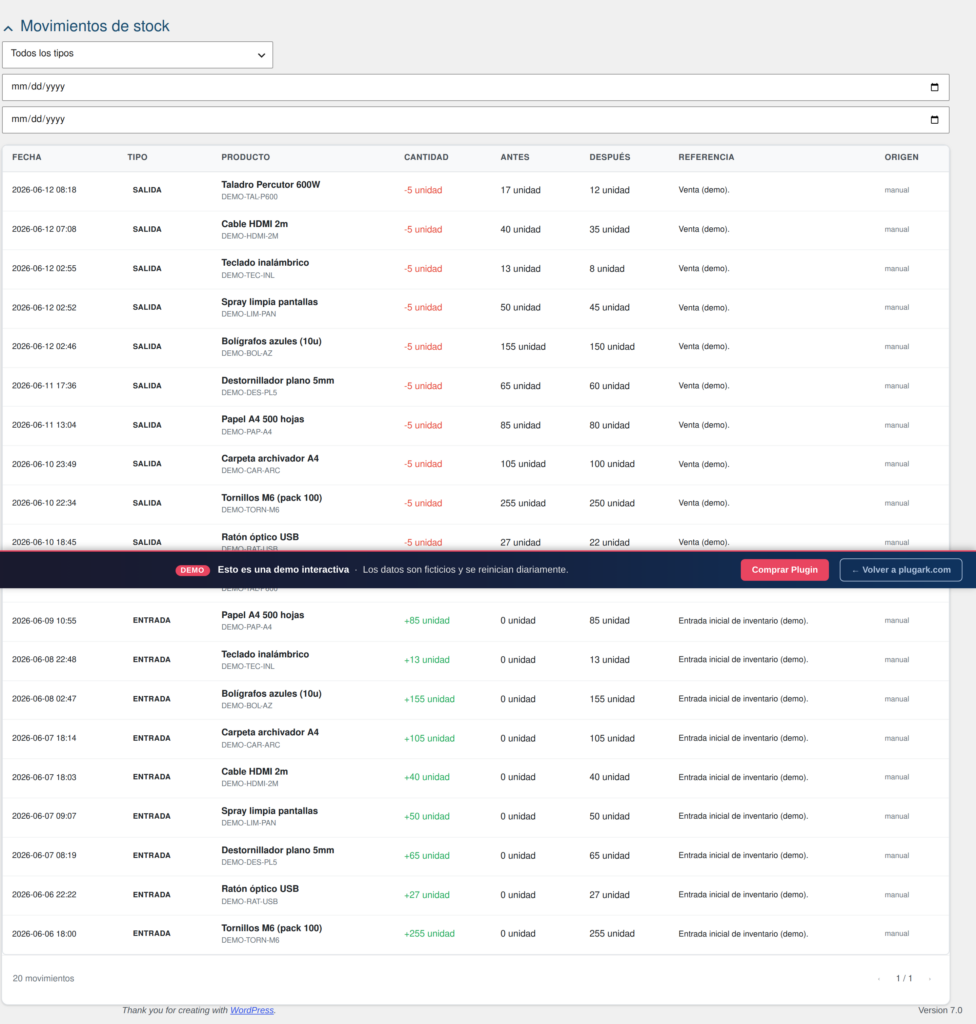
Task: Click the Comprar Plugin button
Action: click(x=784, y=569)
